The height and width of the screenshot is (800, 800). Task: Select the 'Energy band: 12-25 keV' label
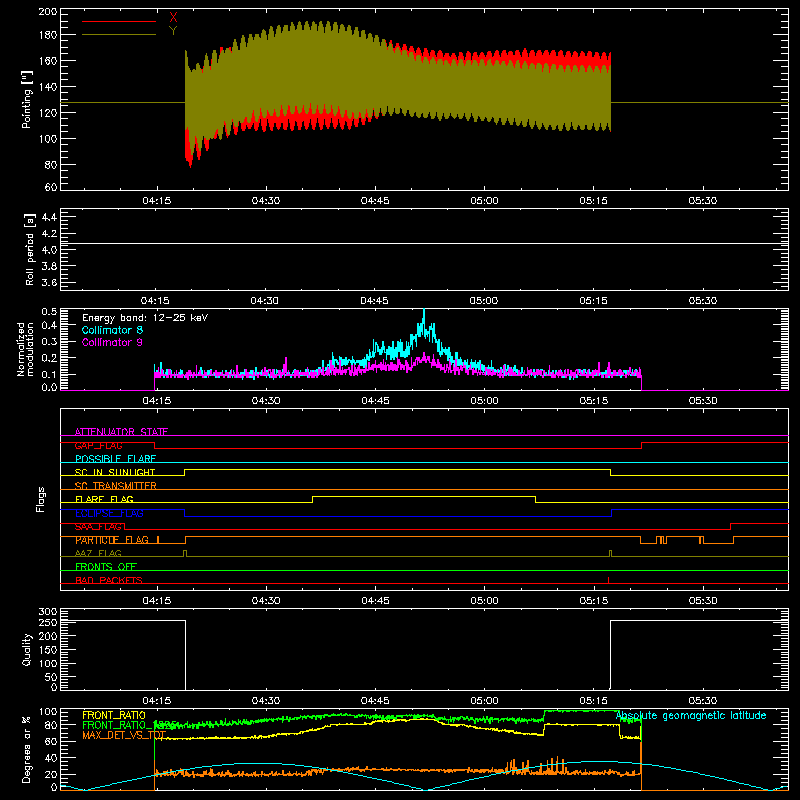145,318
